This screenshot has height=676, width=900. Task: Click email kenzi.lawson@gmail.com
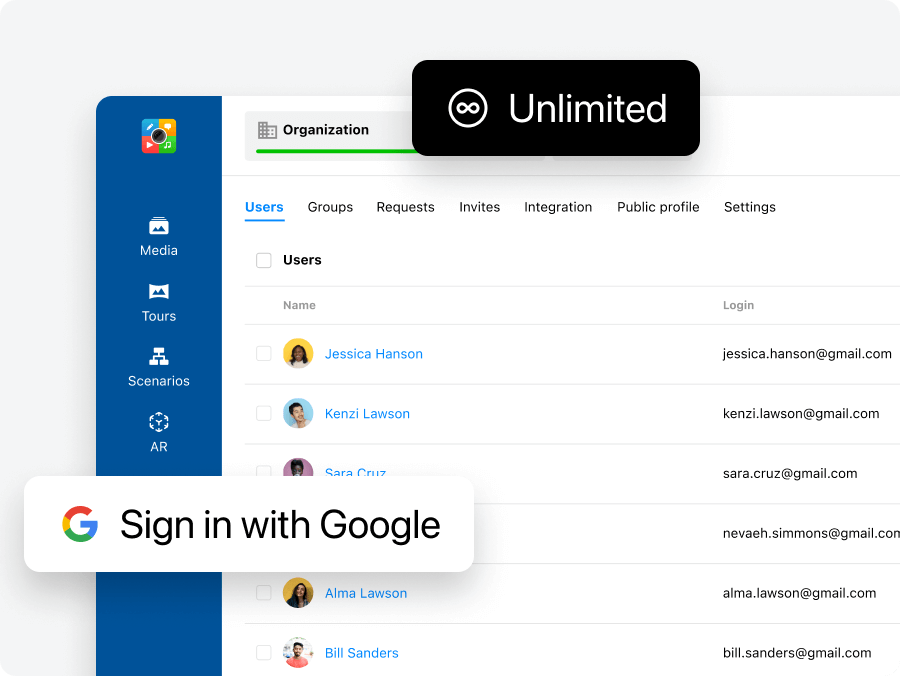(x=801, y=414)
